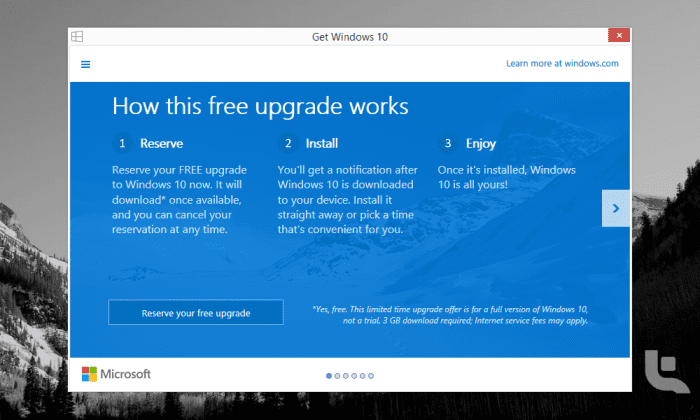
Task: Click the 'Once it's installed' paragraph
Action: tap(507, 177)
